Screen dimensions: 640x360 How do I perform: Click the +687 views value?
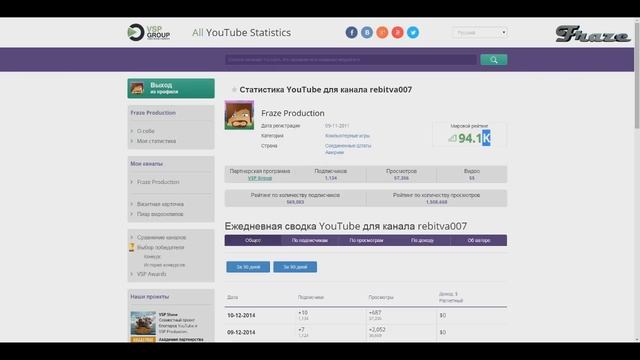pos(375,313)
